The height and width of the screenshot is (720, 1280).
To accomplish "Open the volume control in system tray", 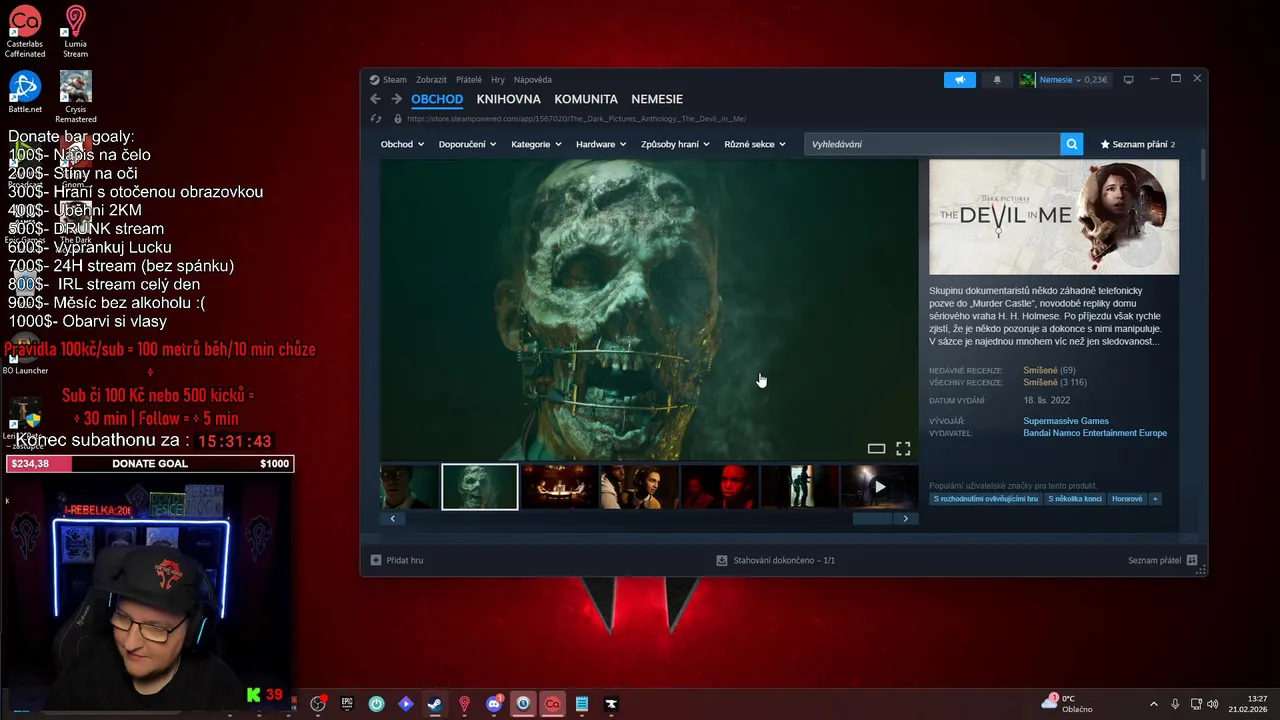I will 1212,704.
